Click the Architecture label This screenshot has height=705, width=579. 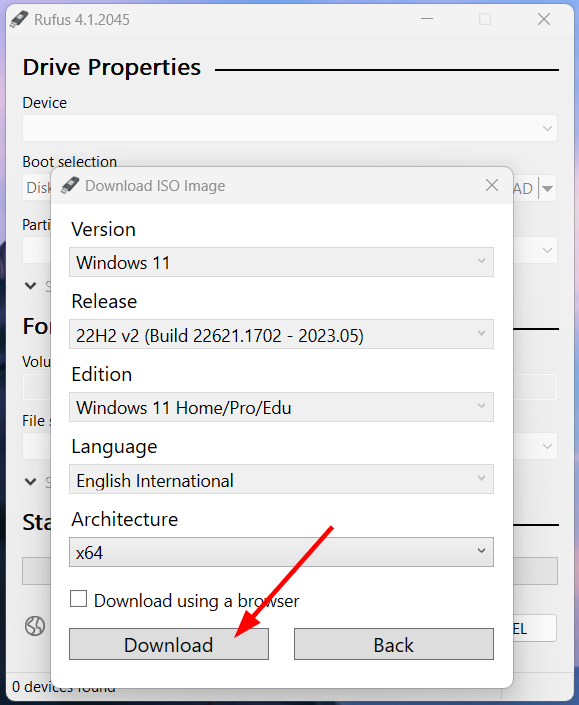point(125,519)
